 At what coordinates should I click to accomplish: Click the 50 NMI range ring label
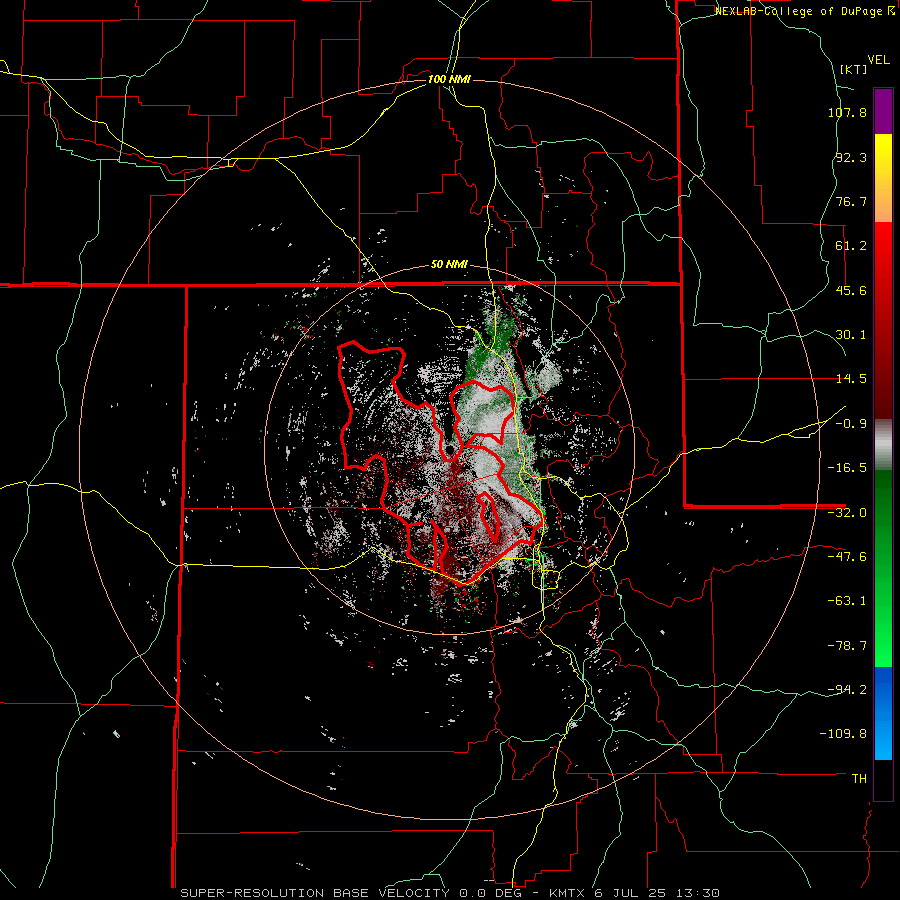pyautogui.click(x=449, y=265)
